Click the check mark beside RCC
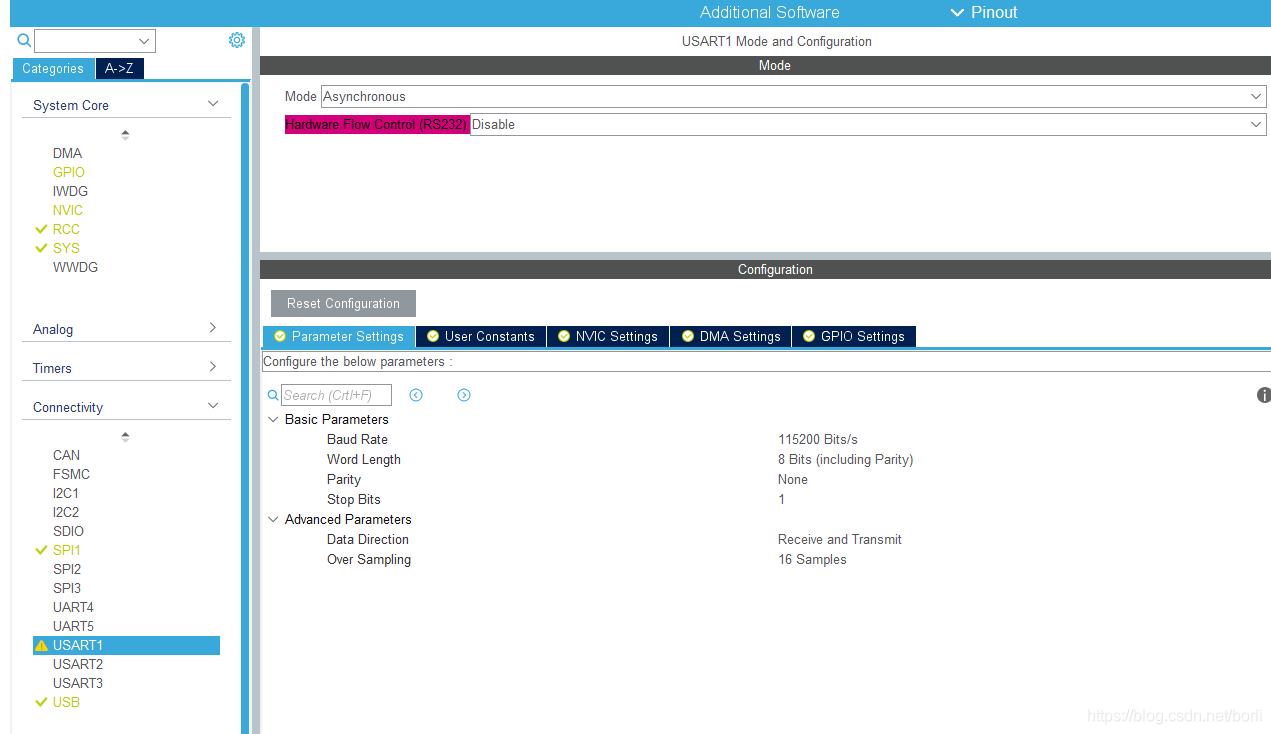 (41, 229)
